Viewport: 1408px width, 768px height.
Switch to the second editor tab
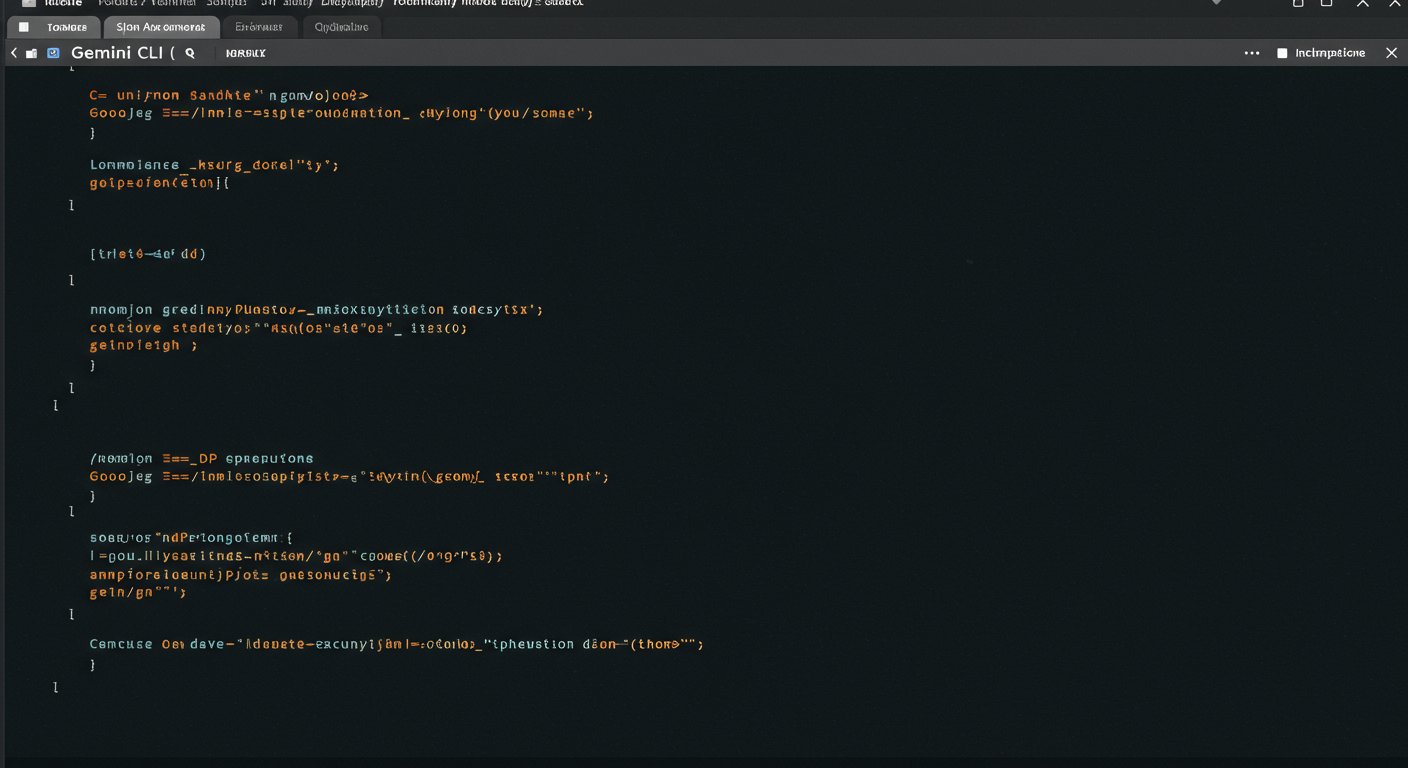162,27
